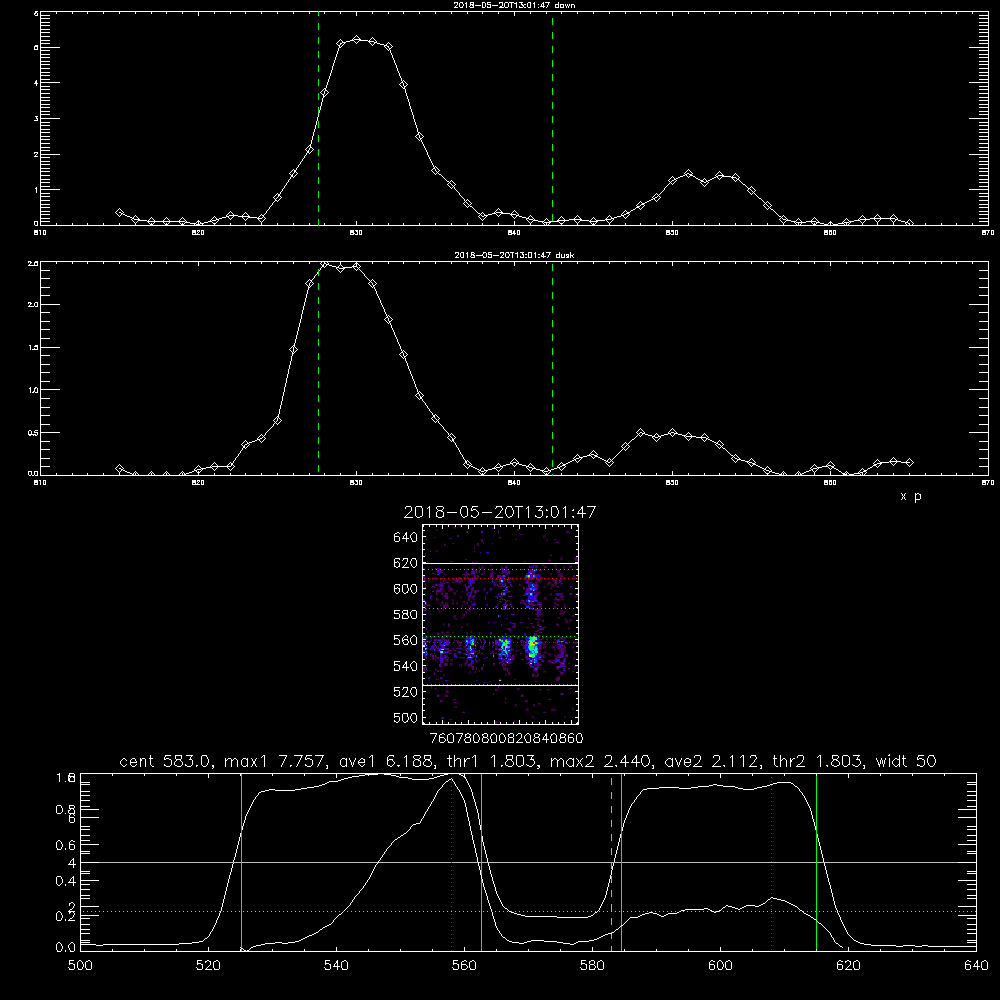The image size is (1000, 1000).
Task: Click the '500' x-axis label of bottom plot
Action: pyautogui.click(x=80, y=966)
